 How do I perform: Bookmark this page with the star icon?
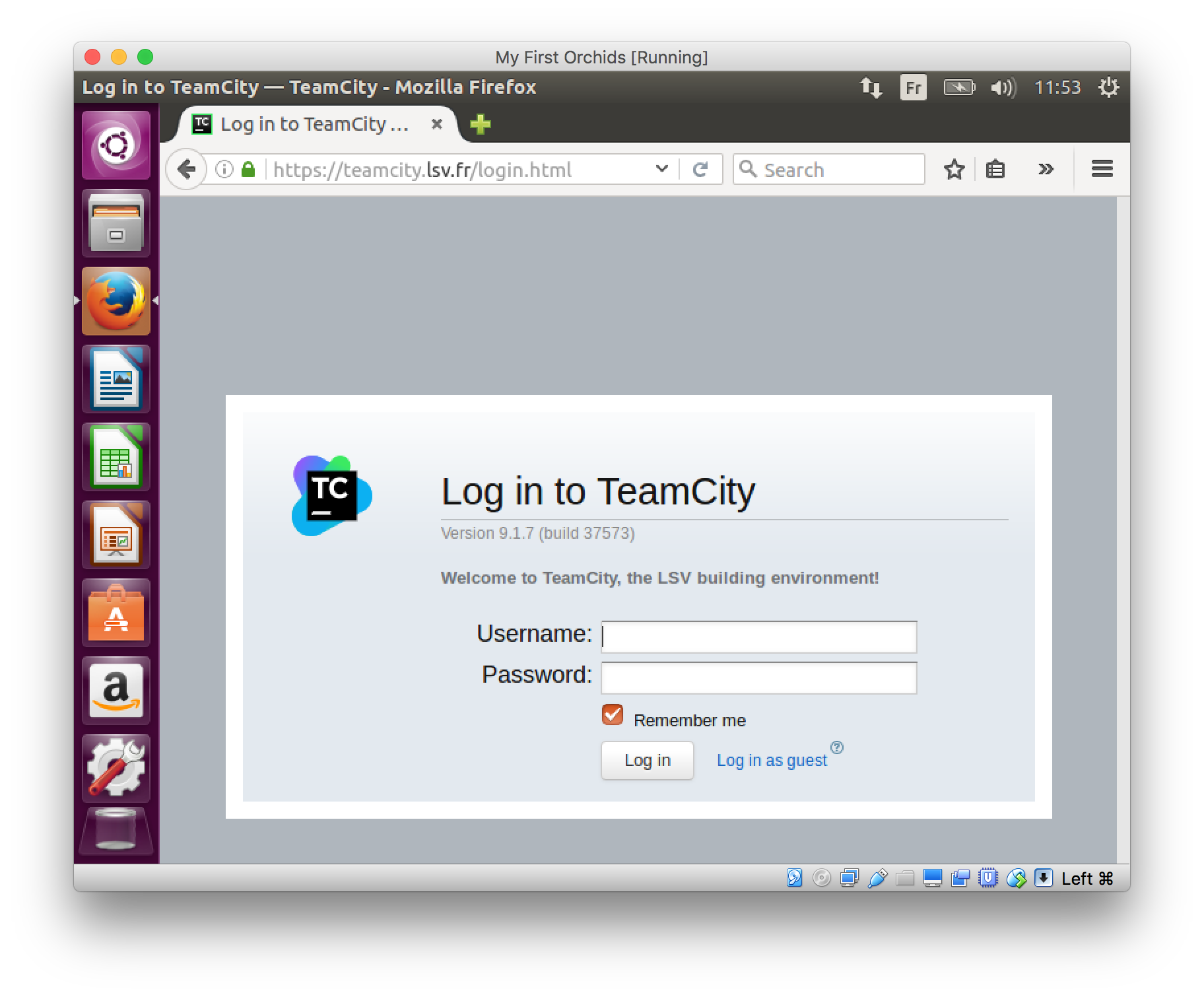954,170
